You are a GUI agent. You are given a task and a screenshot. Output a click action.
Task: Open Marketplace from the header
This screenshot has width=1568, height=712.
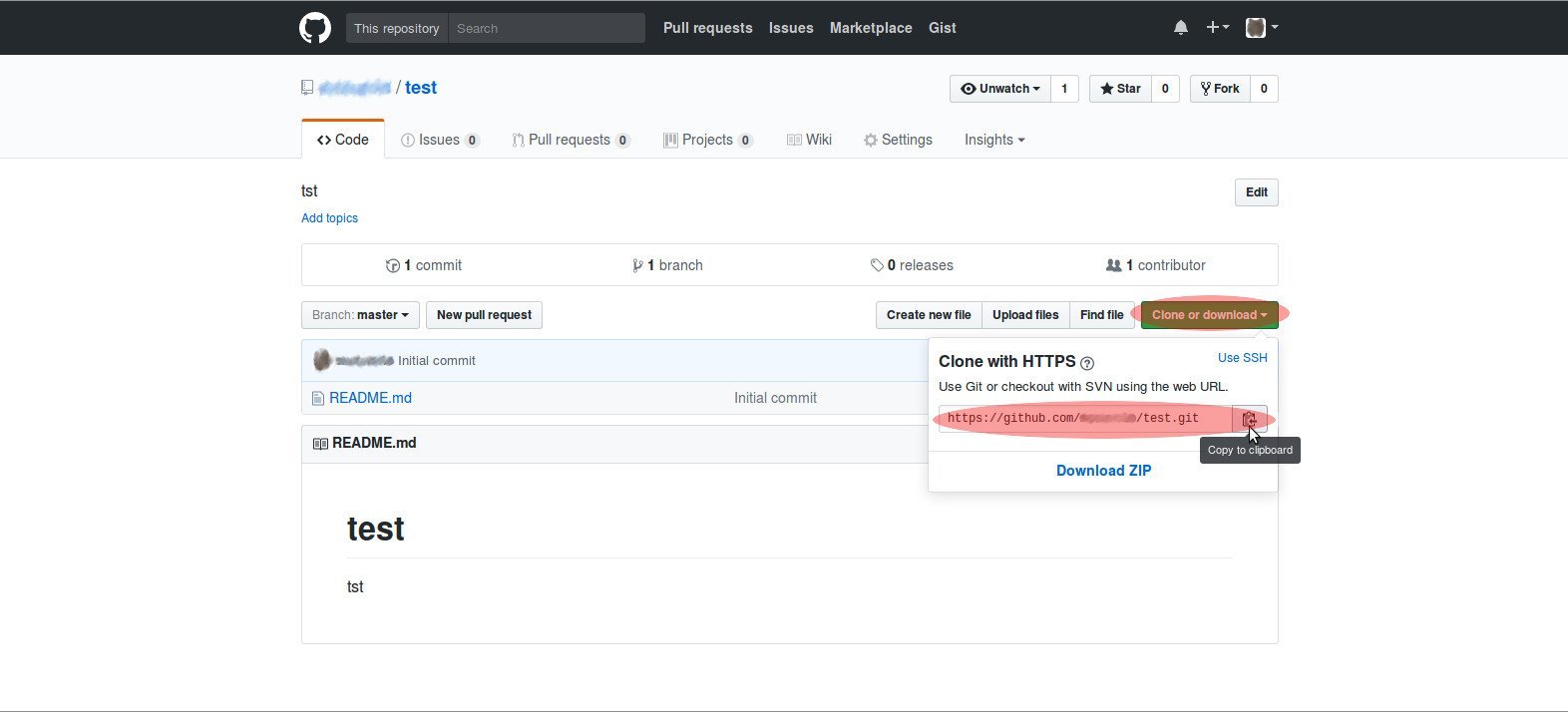[x=871, y=28]
